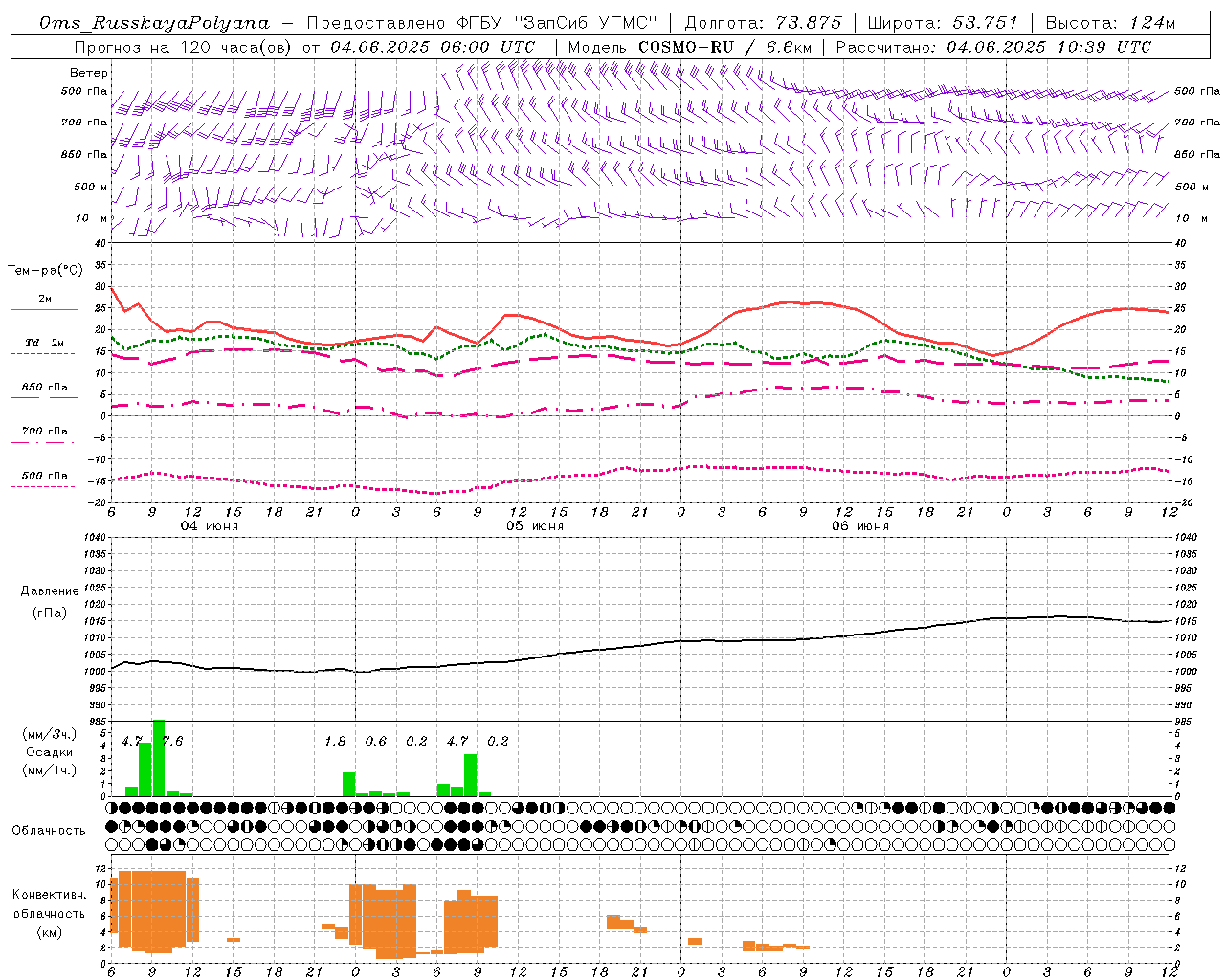Click the 'Широта: 53.751' header field
The image size is (1225, 980).
click(x=943, y=23)
